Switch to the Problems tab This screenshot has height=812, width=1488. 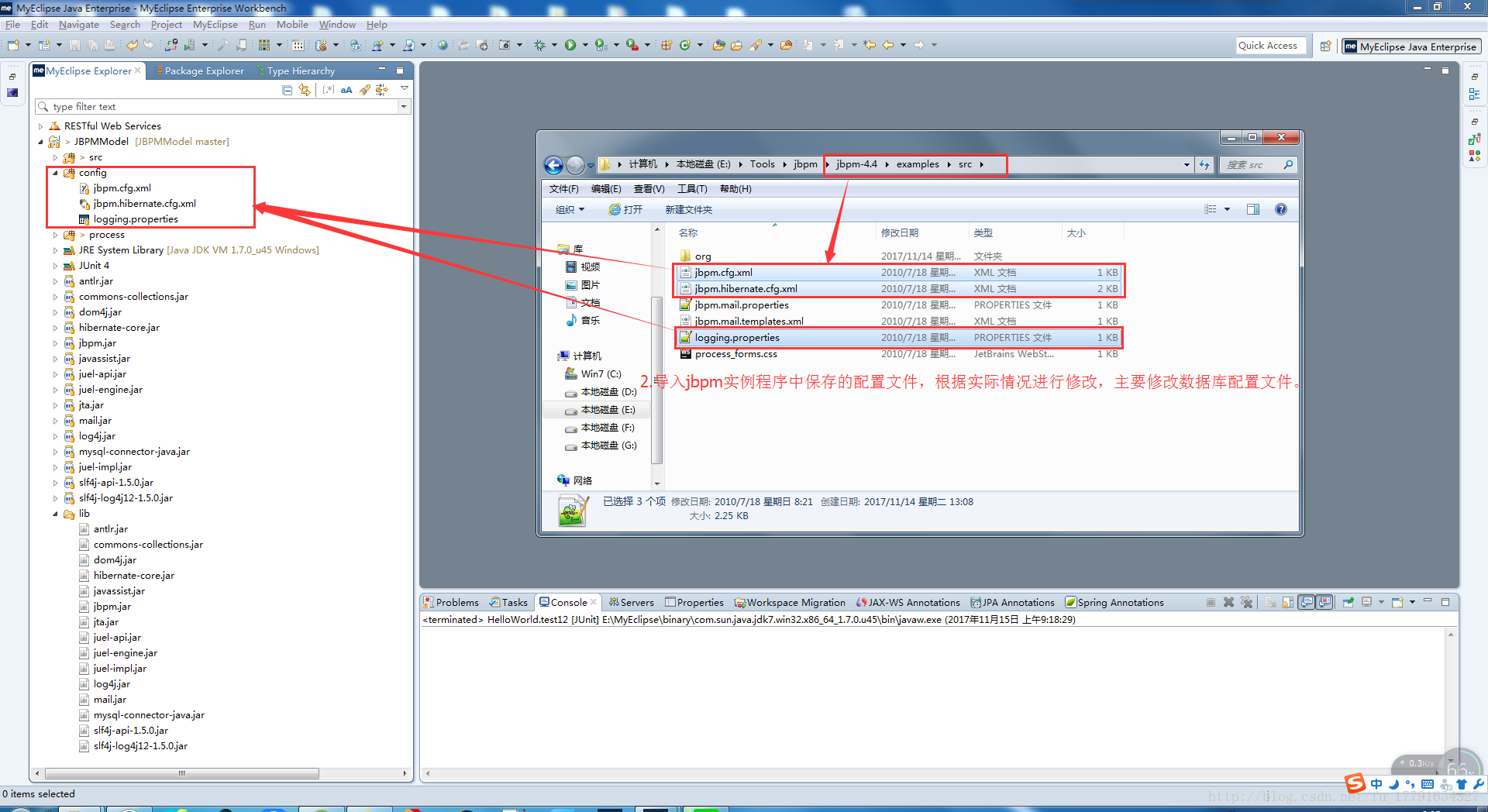pos(451,603)
